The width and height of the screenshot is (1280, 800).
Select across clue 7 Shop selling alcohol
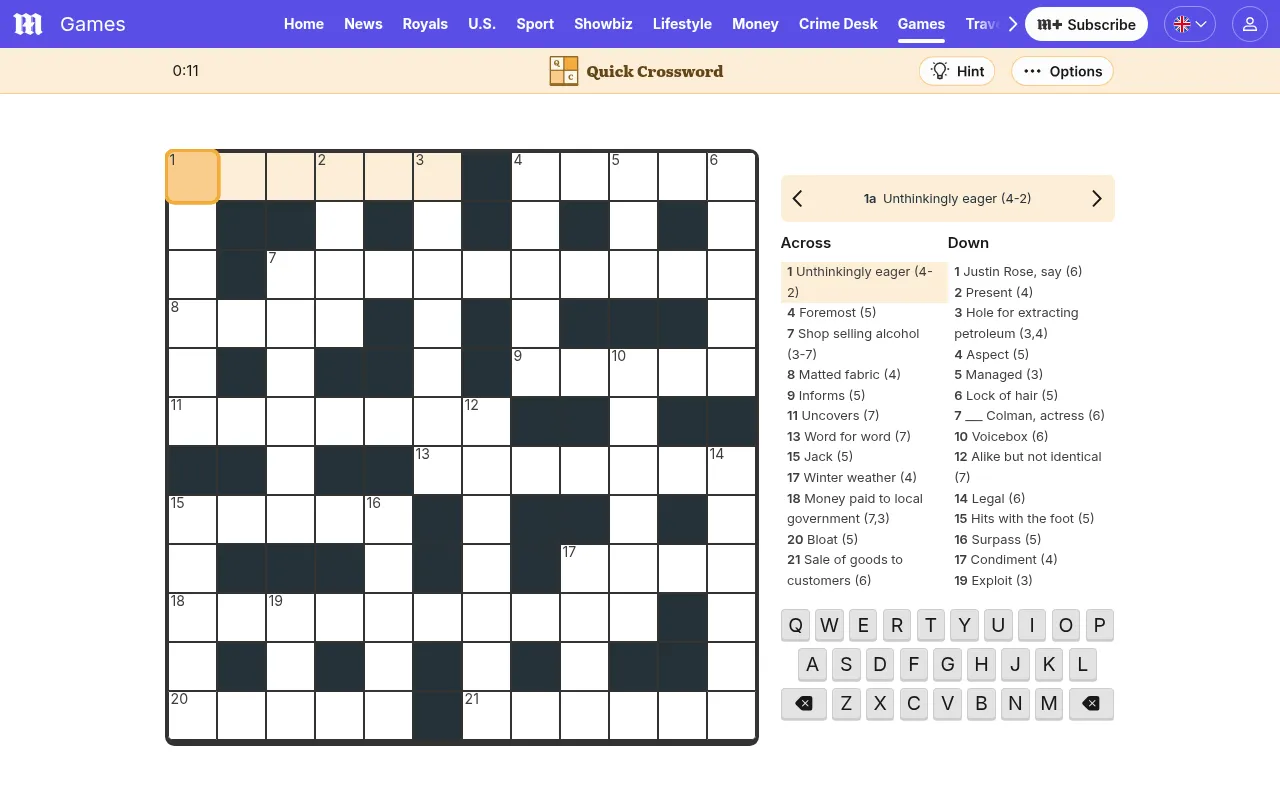coord(864,344)
